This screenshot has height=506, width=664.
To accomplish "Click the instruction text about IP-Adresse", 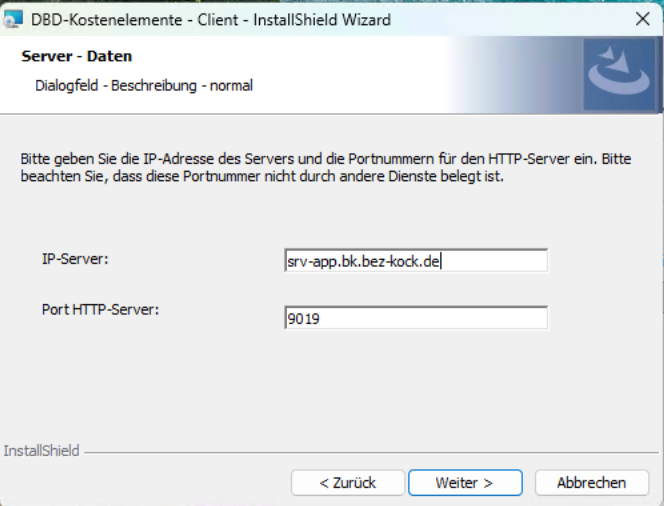I will click(x=326, y=167).
